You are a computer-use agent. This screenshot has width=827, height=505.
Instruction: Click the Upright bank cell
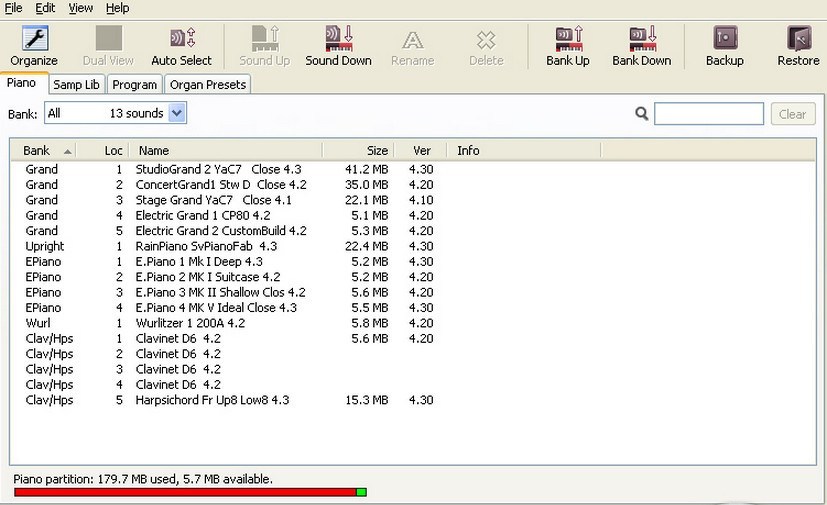point(45,246)
